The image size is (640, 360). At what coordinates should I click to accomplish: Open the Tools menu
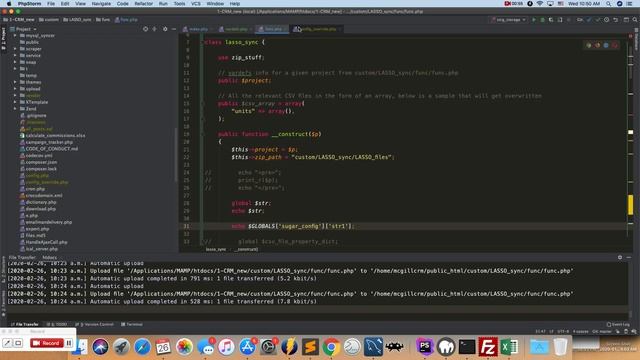pos(179,4)
